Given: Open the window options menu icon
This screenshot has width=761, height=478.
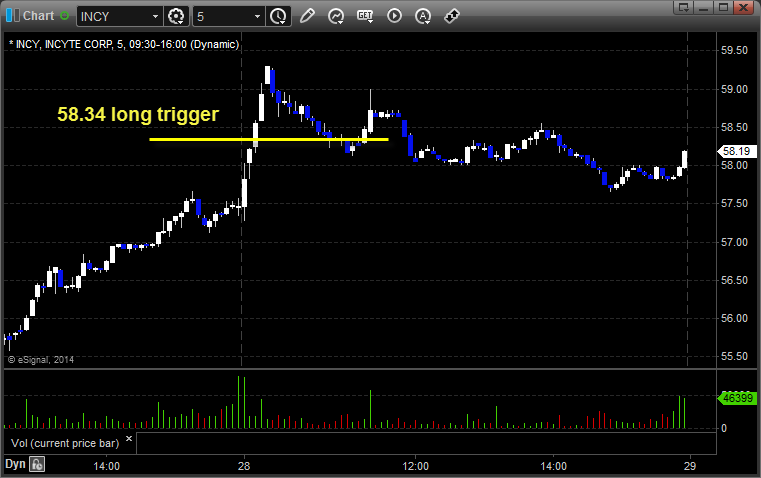Looking at the screenshot, I should point(683,7).
